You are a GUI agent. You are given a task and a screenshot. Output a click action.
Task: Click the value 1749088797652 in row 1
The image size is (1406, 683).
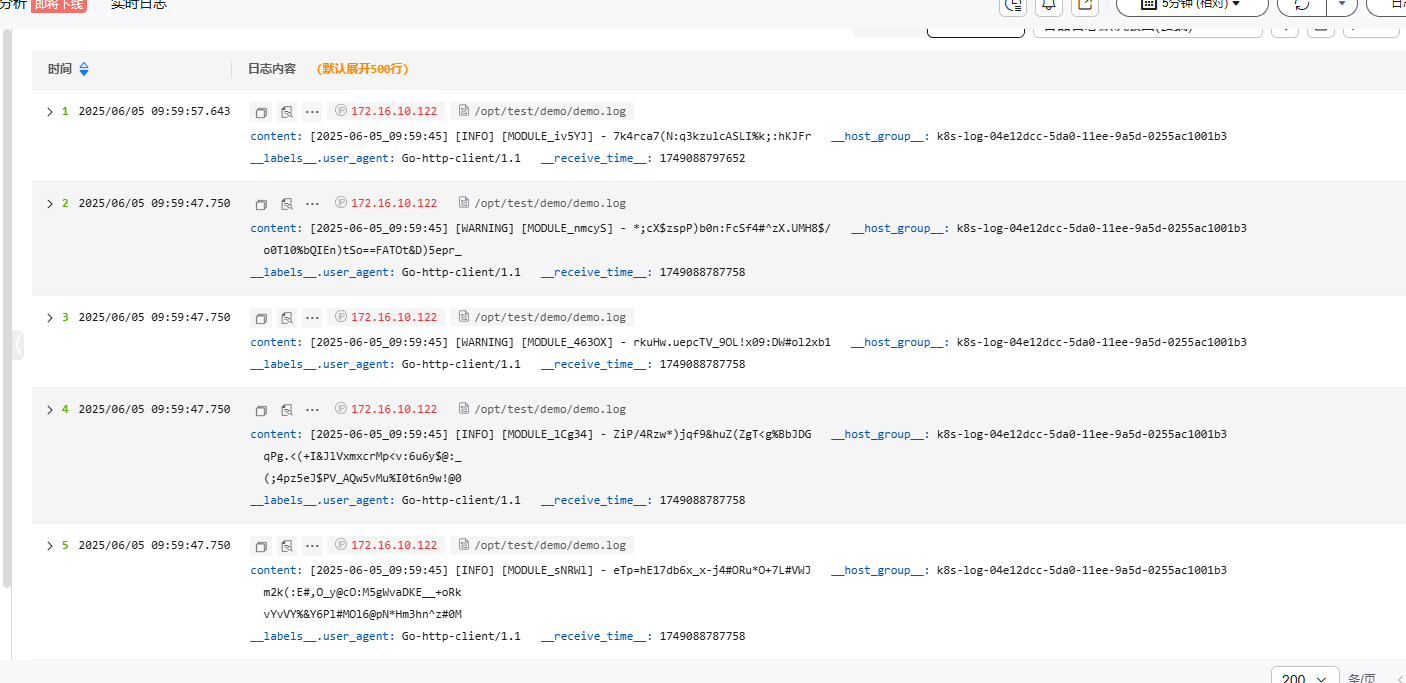pos(702,158)
